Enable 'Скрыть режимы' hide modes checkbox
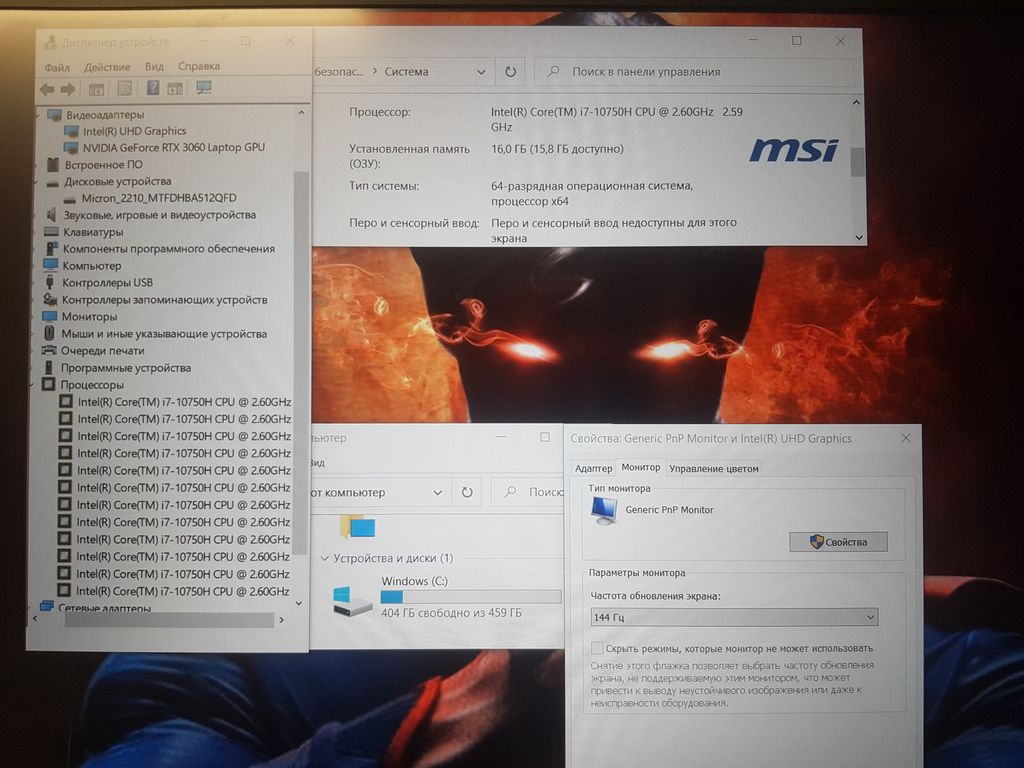1024x768 pixels. [x=597, y=648]
